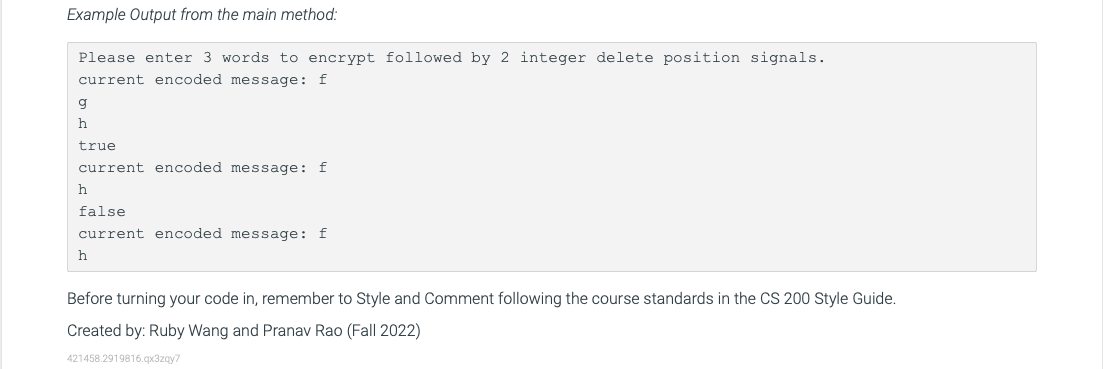Click the "CS 200 Style Guide" text
This screenshot has width=1103, height=369.
pyautogui.click(x=827, y=299)
